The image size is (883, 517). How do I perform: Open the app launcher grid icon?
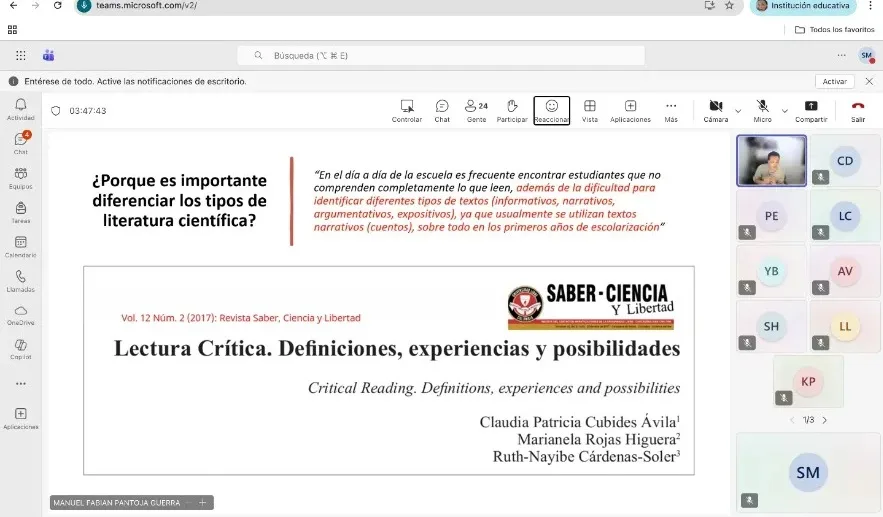21,55
